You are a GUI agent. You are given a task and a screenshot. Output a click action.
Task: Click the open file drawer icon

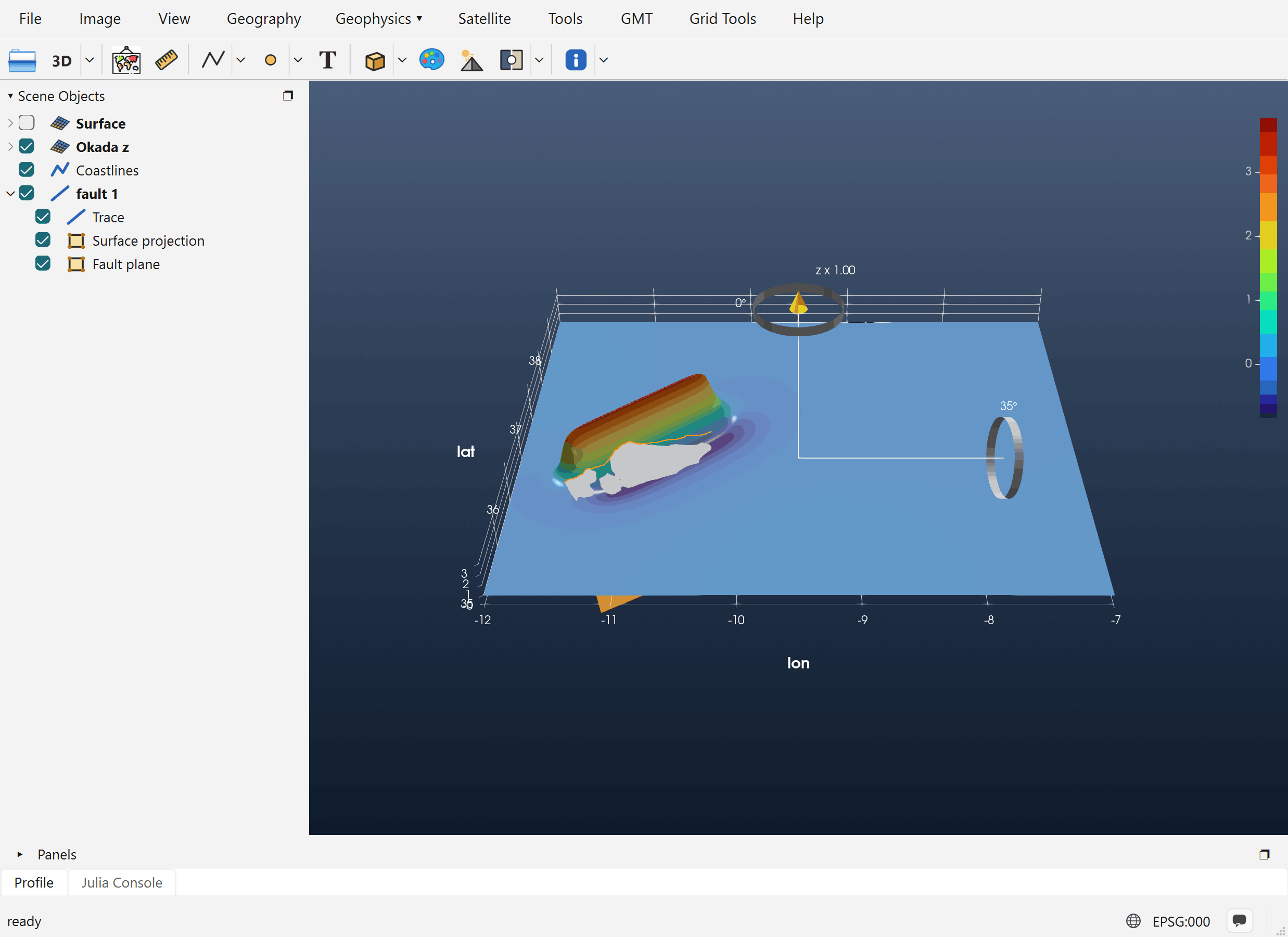(22, 60)
